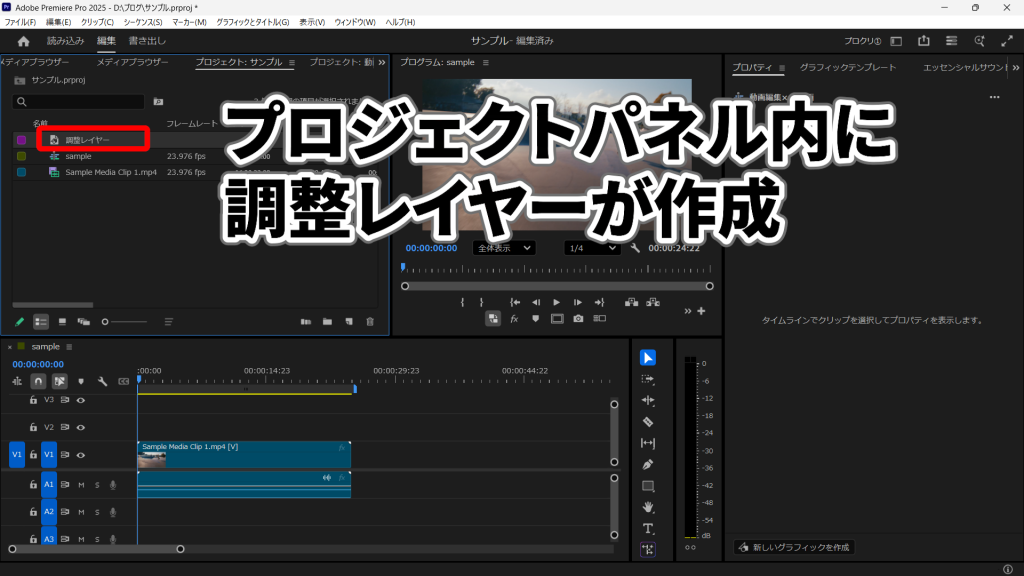Select the Track Select Forward tool

649,377
